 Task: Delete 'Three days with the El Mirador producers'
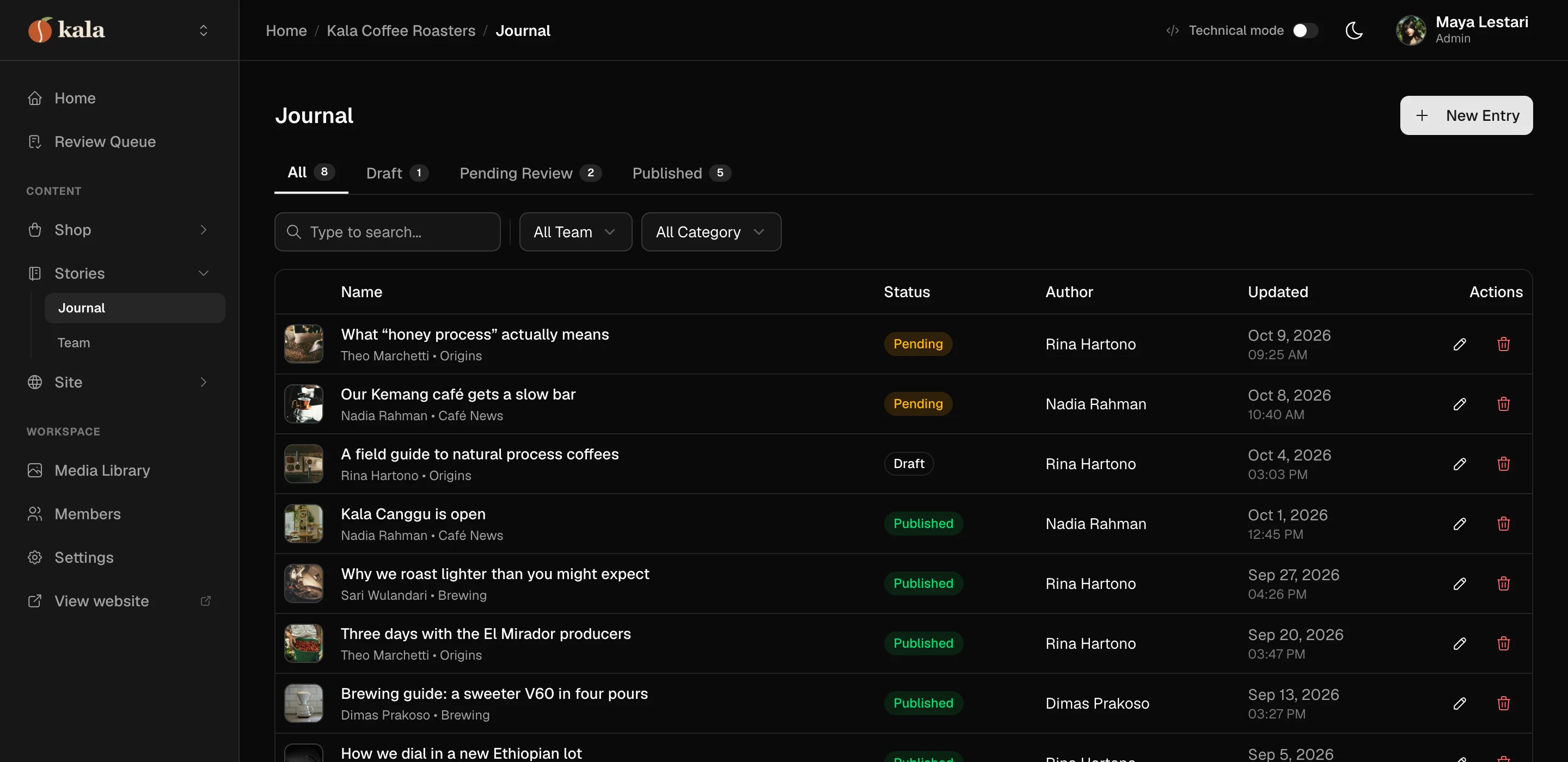[1503, 643]
